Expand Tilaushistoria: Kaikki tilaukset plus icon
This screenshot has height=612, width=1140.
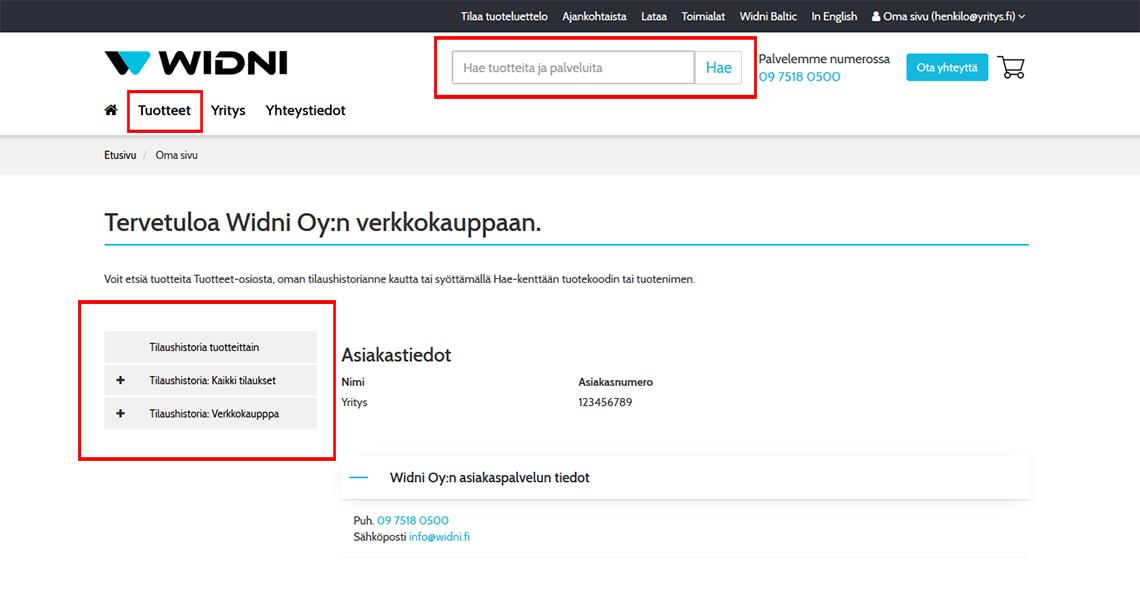click(x=121, y=381)
